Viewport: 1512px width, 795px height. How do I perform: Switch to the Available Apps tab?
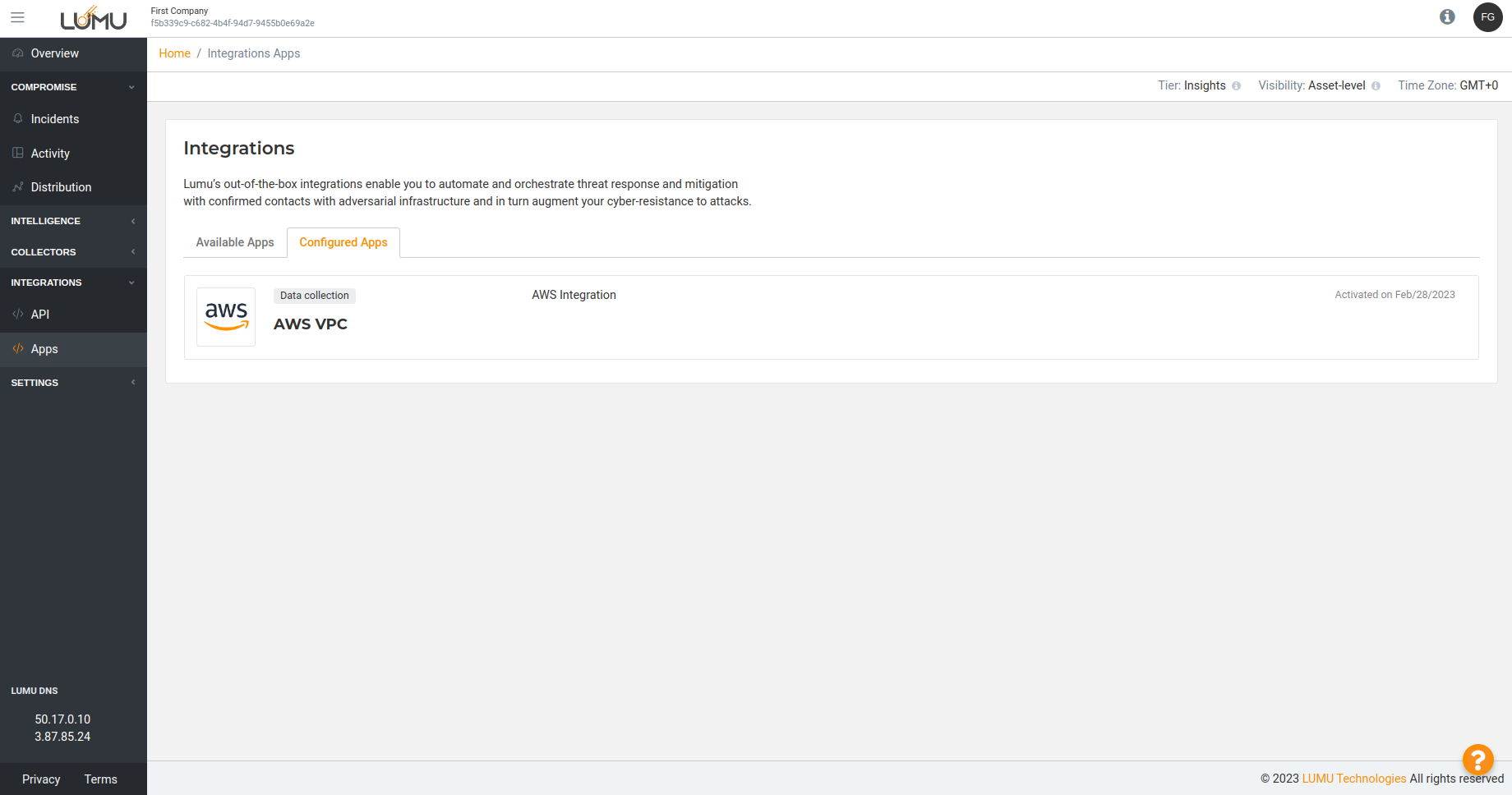[235, 242]
